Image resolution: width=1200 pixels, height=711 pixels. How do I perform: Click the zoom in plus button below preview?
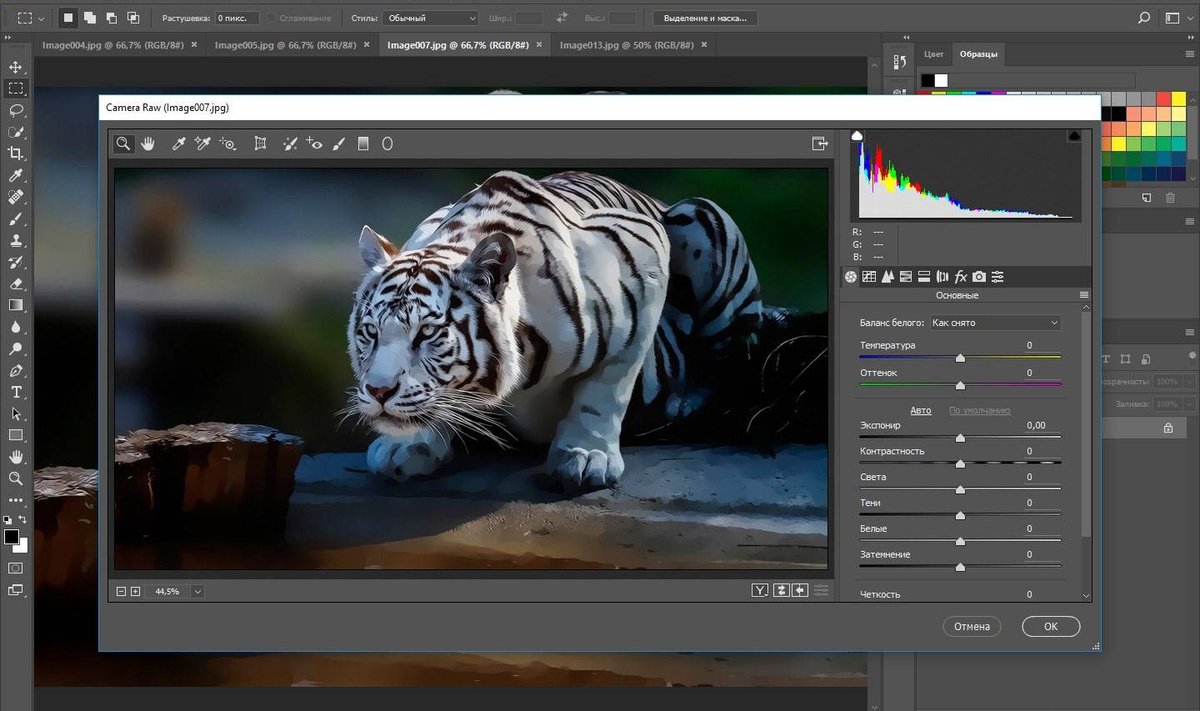[135, 592]
